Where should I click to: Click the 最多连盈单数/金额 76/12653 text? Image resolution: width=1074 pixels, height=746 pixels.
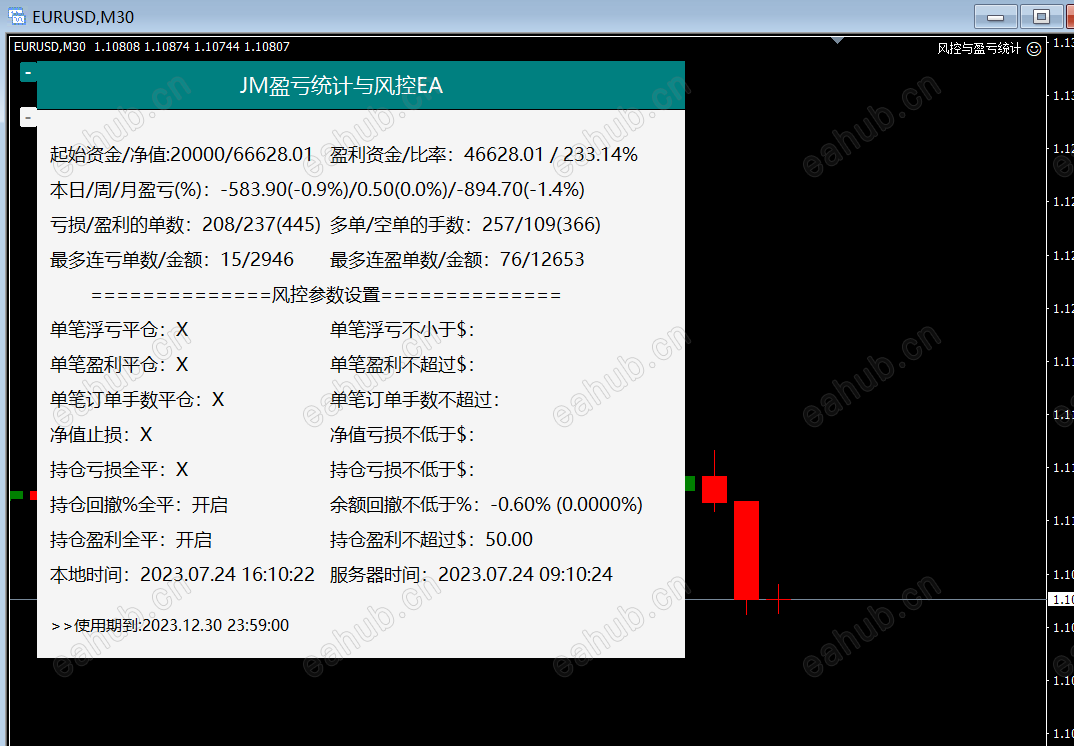[x=457, y=260]
